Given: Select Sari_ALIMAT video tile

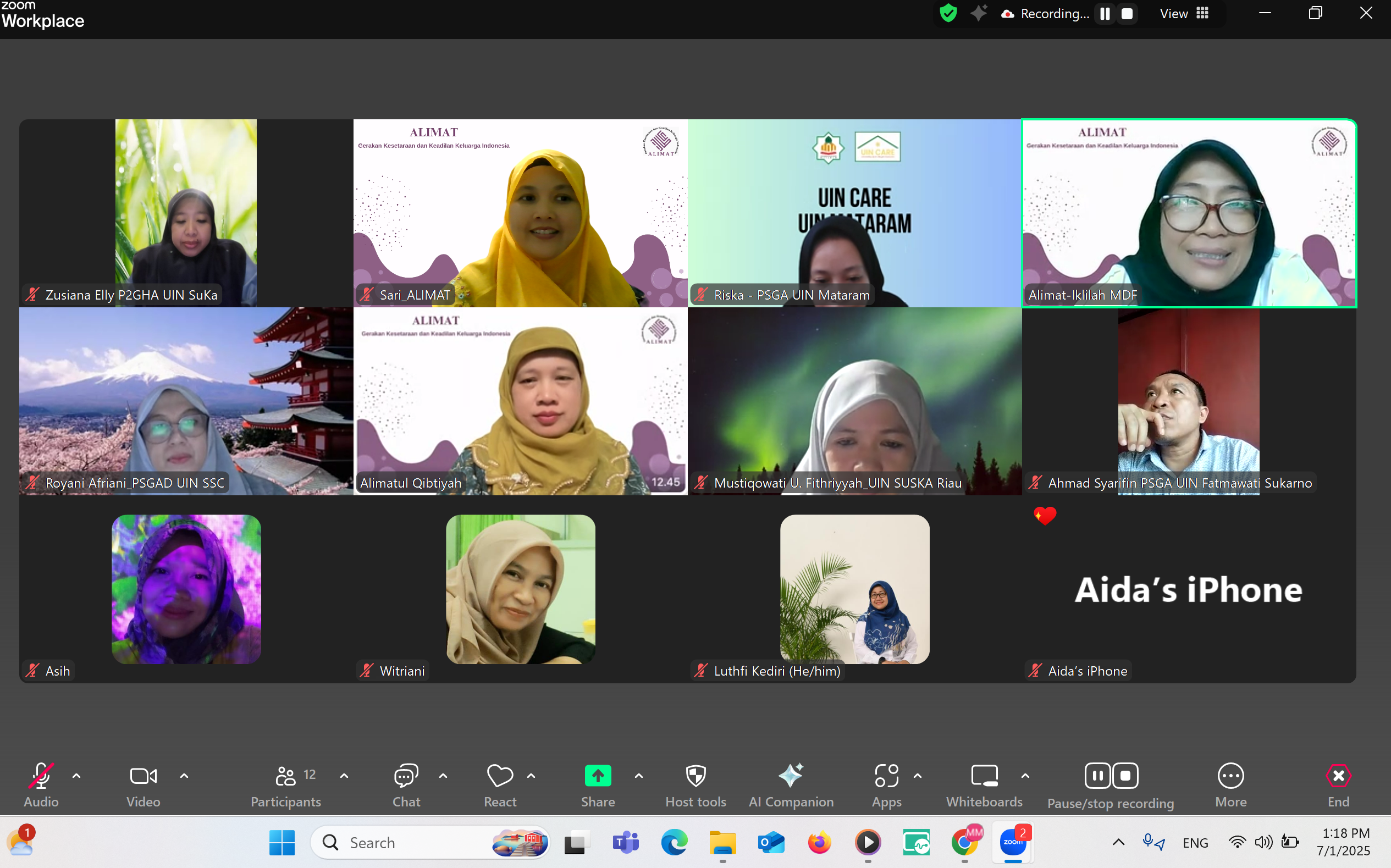Looking at the screenshot, I should (520, 213).
